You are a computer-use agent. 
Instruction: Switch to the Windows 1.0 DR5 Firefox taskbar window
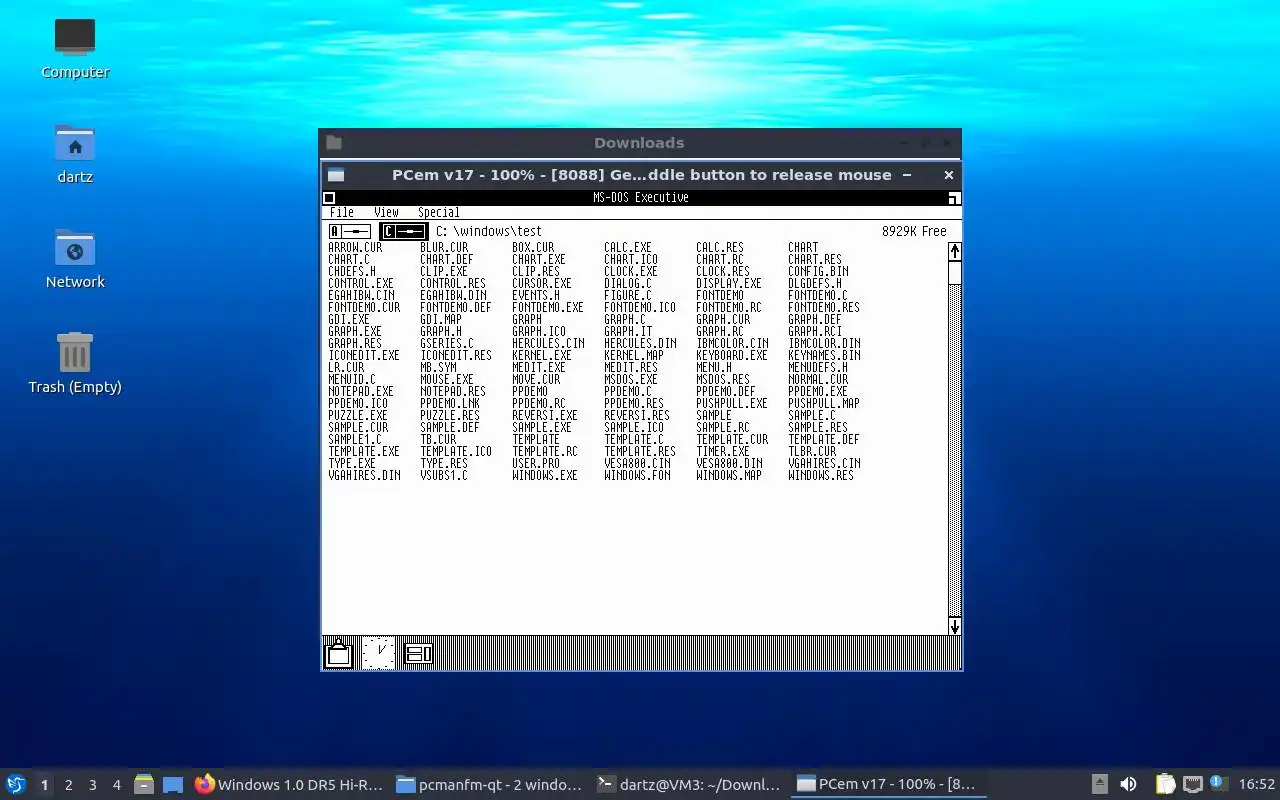pos(290,785)
